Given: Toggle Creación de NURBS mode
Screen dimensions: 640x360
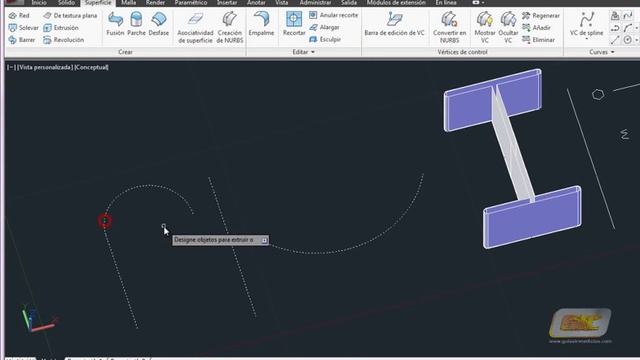Looking at the screenshot, I should [229, 28].
